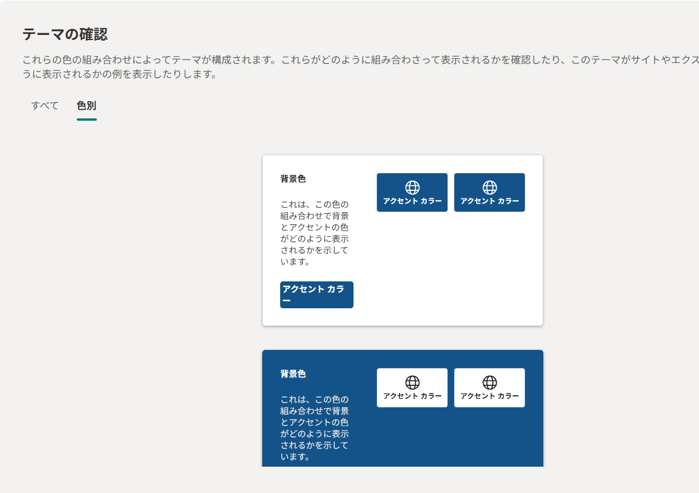
Task: Click globe icon in left white accent tile
Action: tap(412, 382)
